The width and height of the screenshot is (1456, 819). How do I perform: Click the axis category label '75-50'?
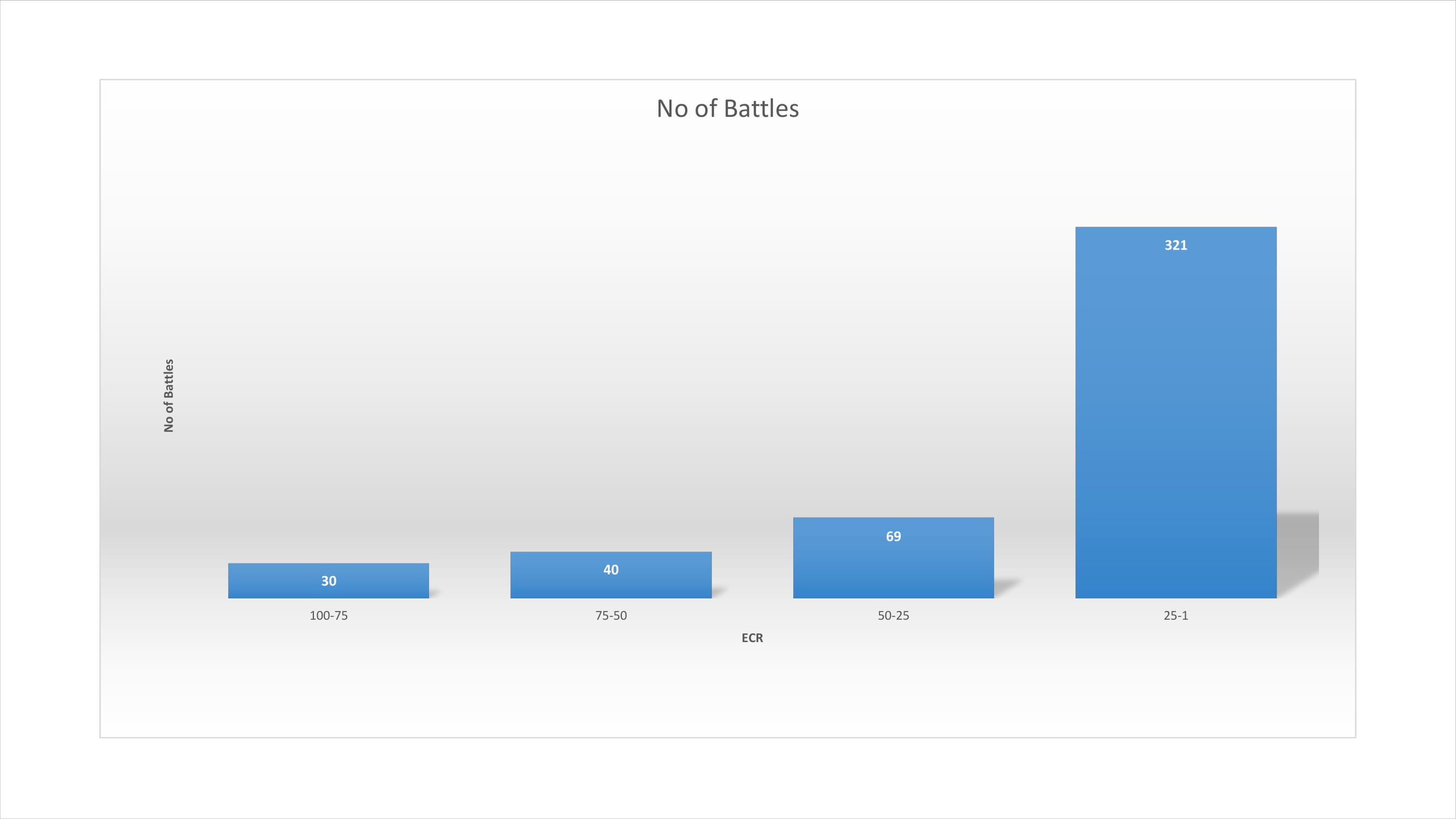[611, 615]
